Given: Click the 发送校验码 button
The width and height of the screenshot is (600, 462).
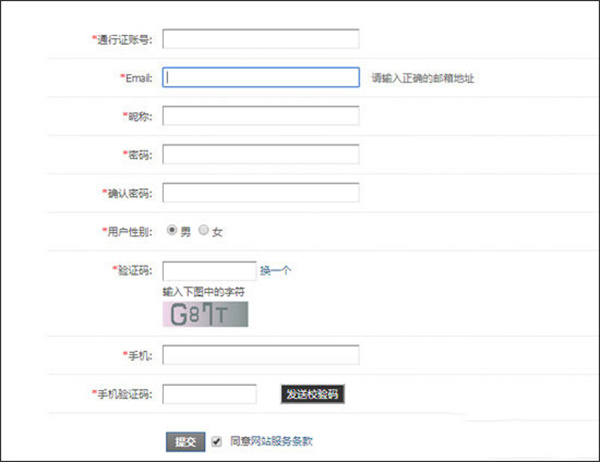Looking at the screenshot, I should [313, 394].
